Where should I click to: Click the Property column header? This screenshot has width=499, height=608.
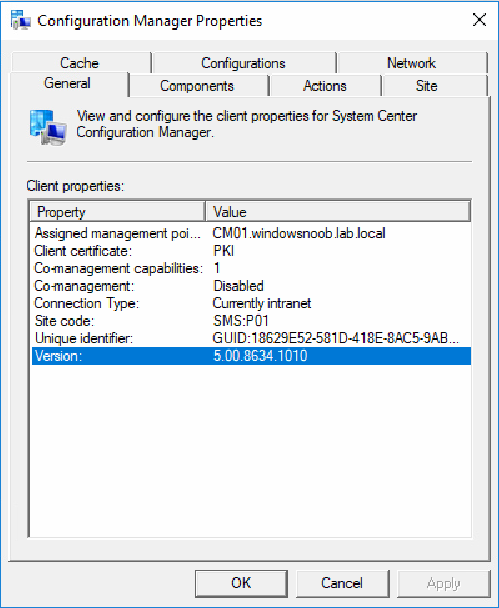tap(118, 212)
